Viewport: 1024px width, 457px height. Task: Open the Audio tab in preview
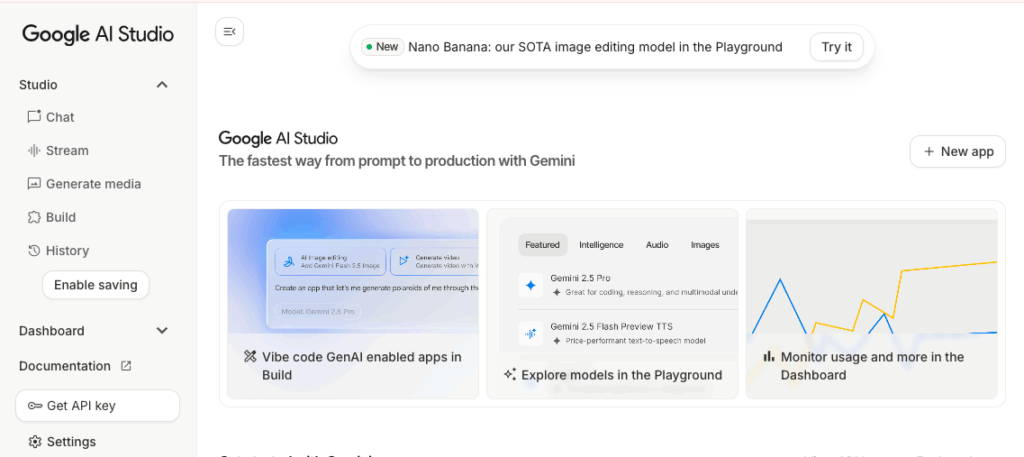(x=657, y=245)
